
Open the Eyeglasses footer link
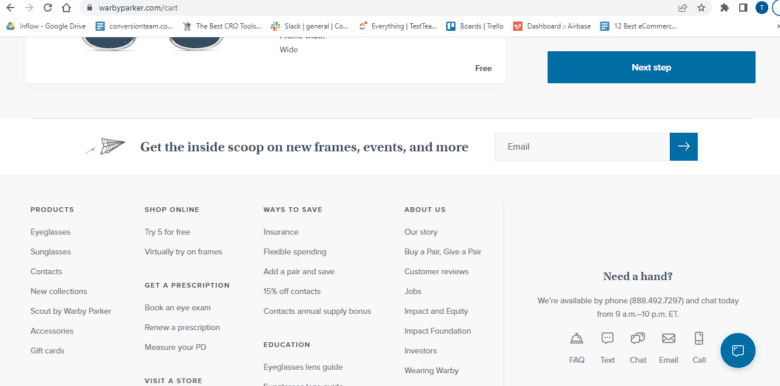50,232
